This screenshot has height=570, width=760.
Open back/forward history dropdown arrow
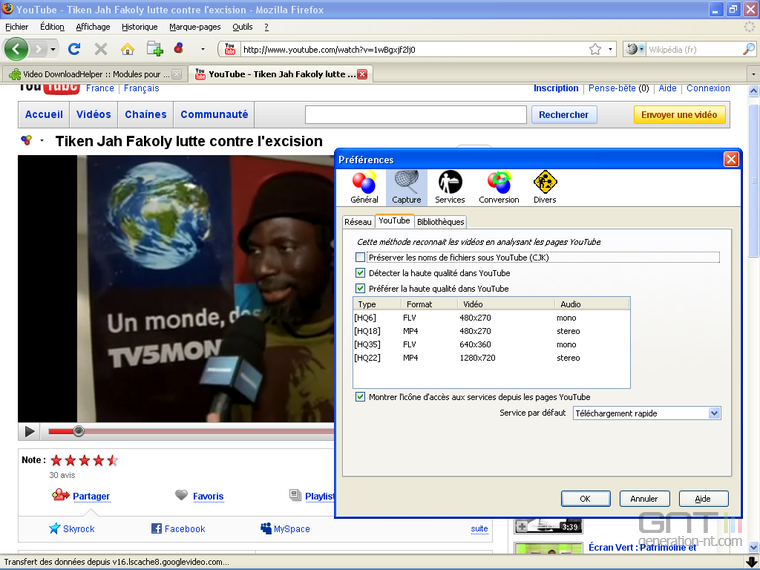coord(53,49)
